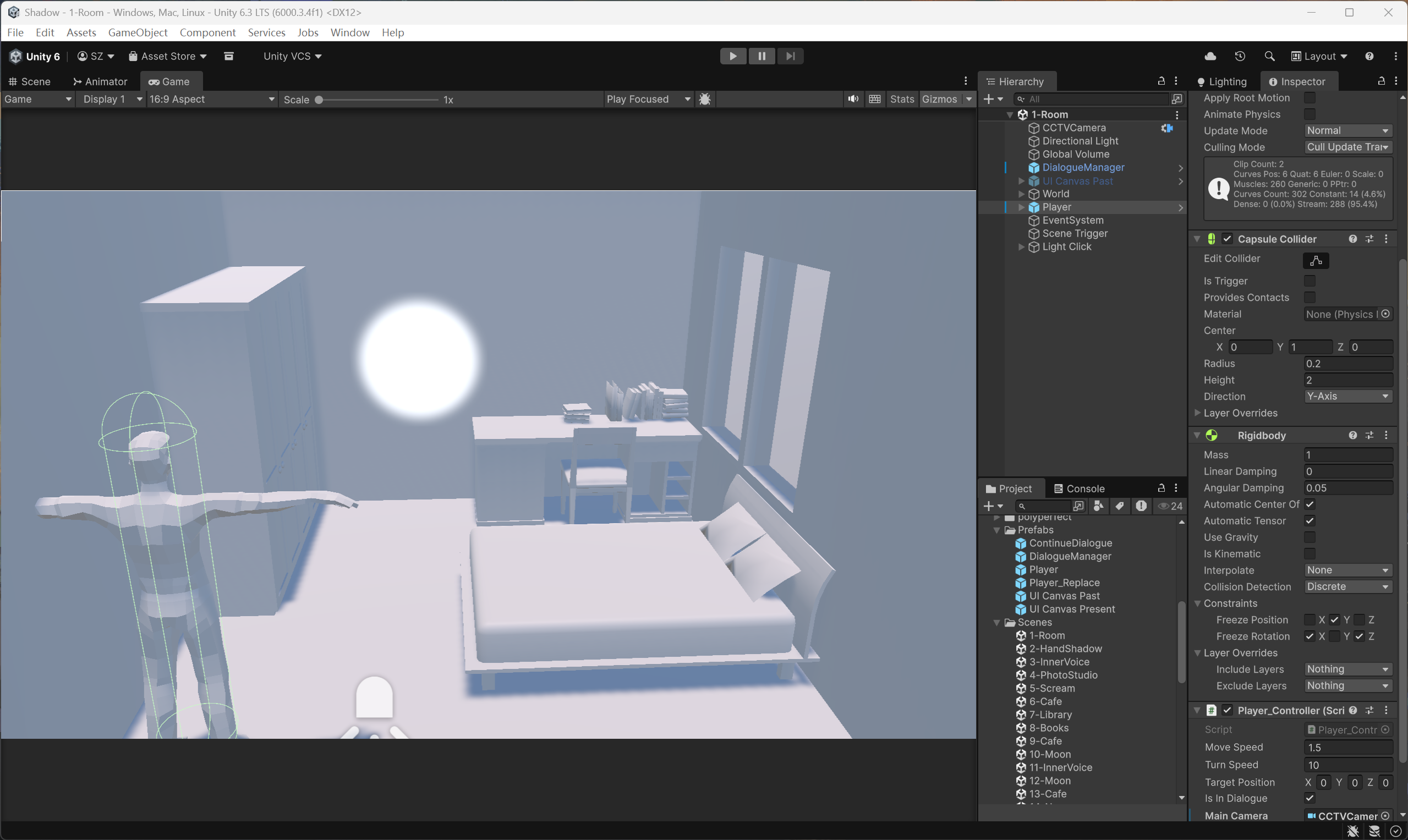Viewport: 1408px width, 840px height.
Task: Check the Is Trigger checkbox
Action: (1310, 281)
